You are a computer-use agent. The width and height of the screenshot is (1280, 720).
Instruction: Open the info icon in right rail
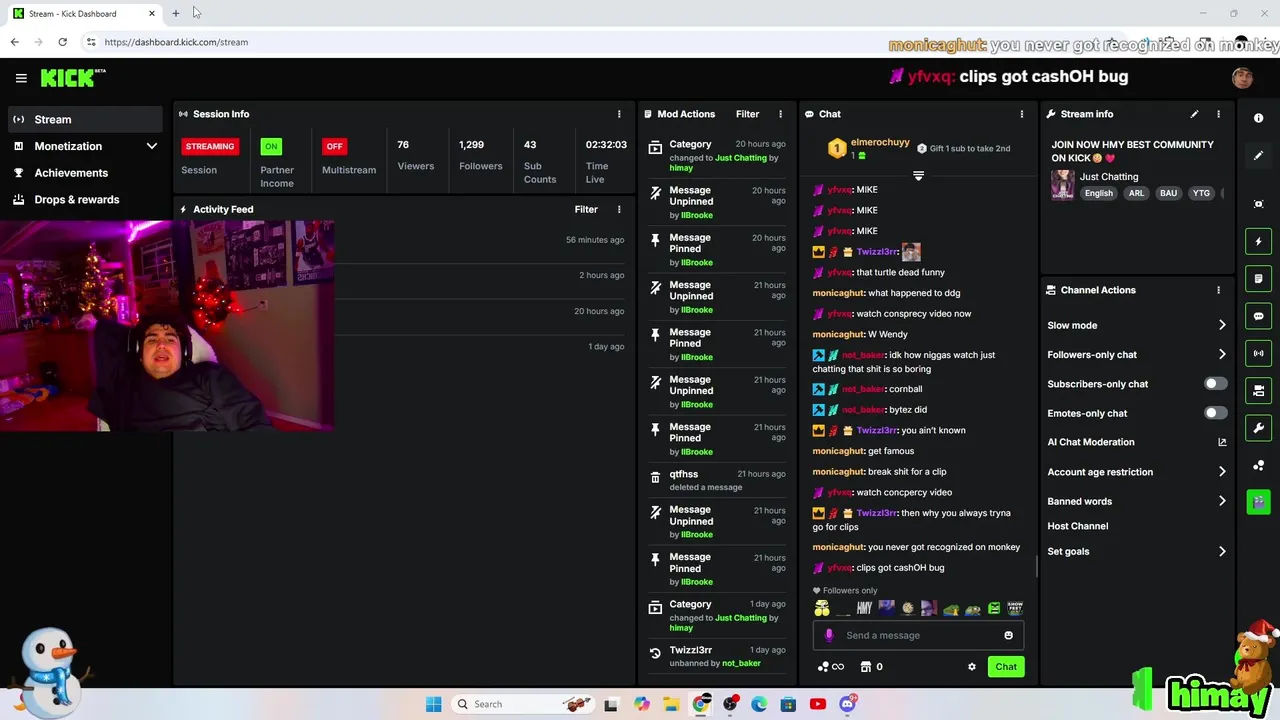pos(1259,118)
